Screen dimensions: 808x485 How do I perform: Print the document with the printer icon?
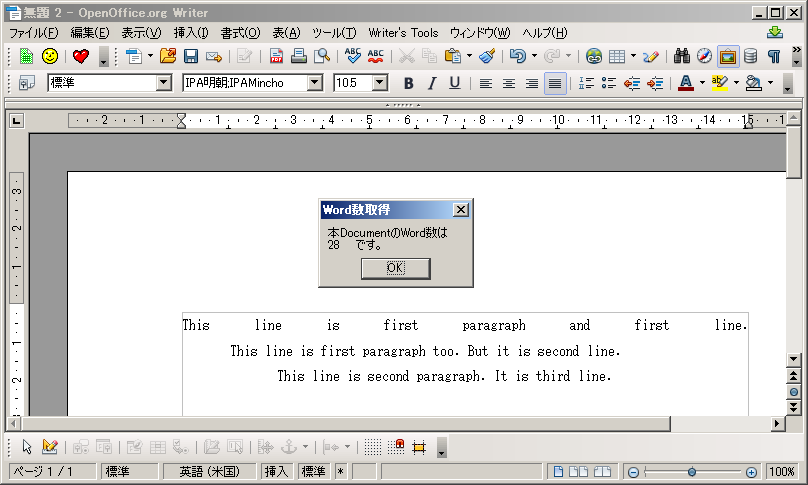tap(299, 56)
